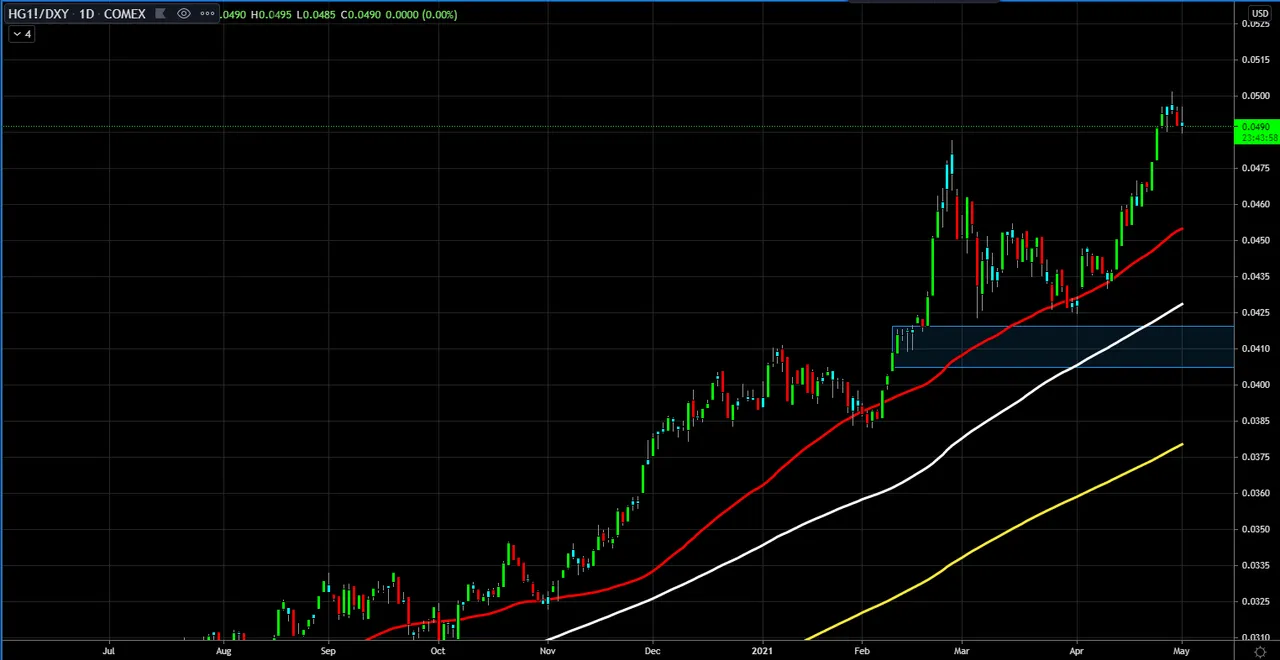This screenshot has width=1280, height=660.
Task: Click the C0.0490 close value in header
Action: click(x=361, y=14)
